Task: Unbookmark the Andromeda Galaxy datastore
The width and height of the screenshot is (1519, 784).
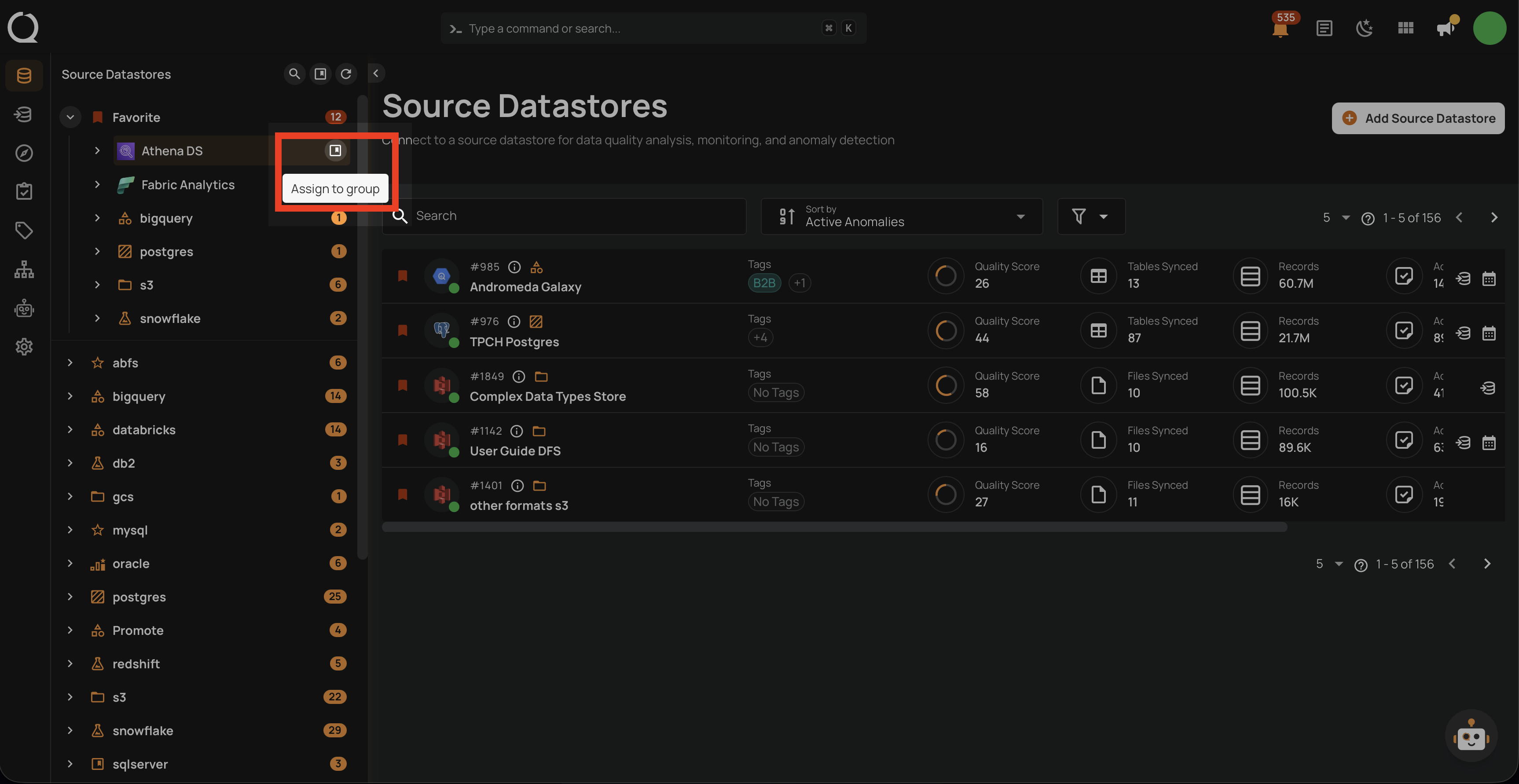Action: click(x=404, y=275)
